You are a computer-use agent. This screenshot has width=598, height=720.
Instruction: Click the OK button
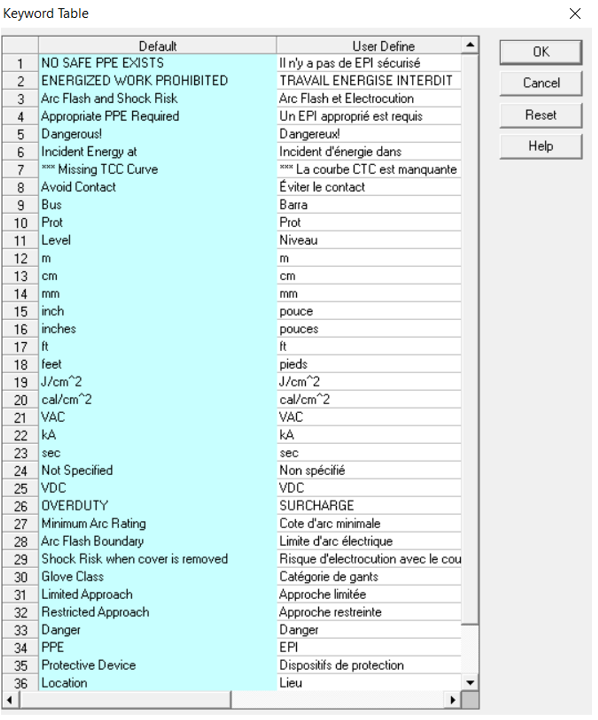tap(541, 52)
